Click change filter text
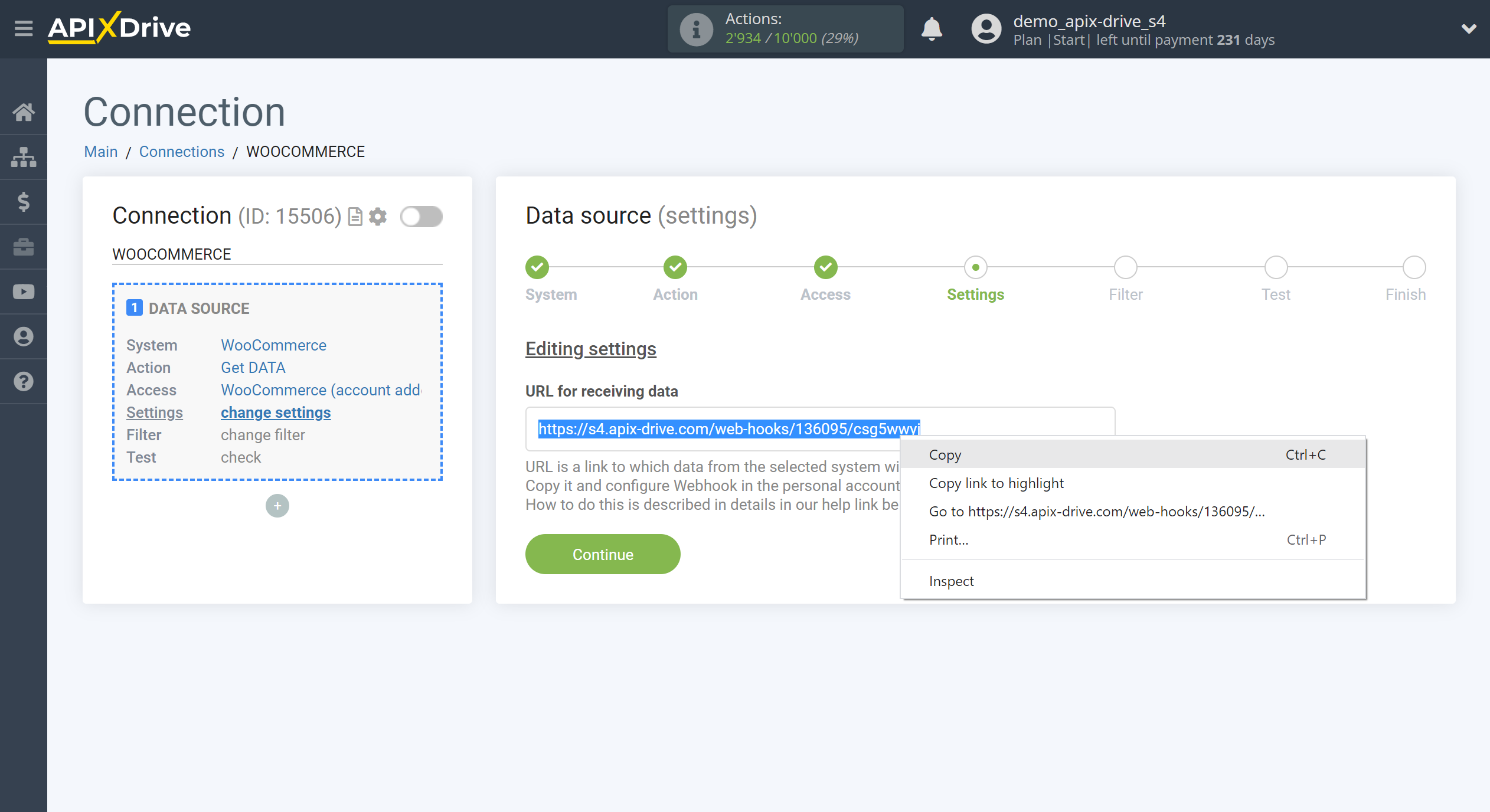 click(263, 435)
